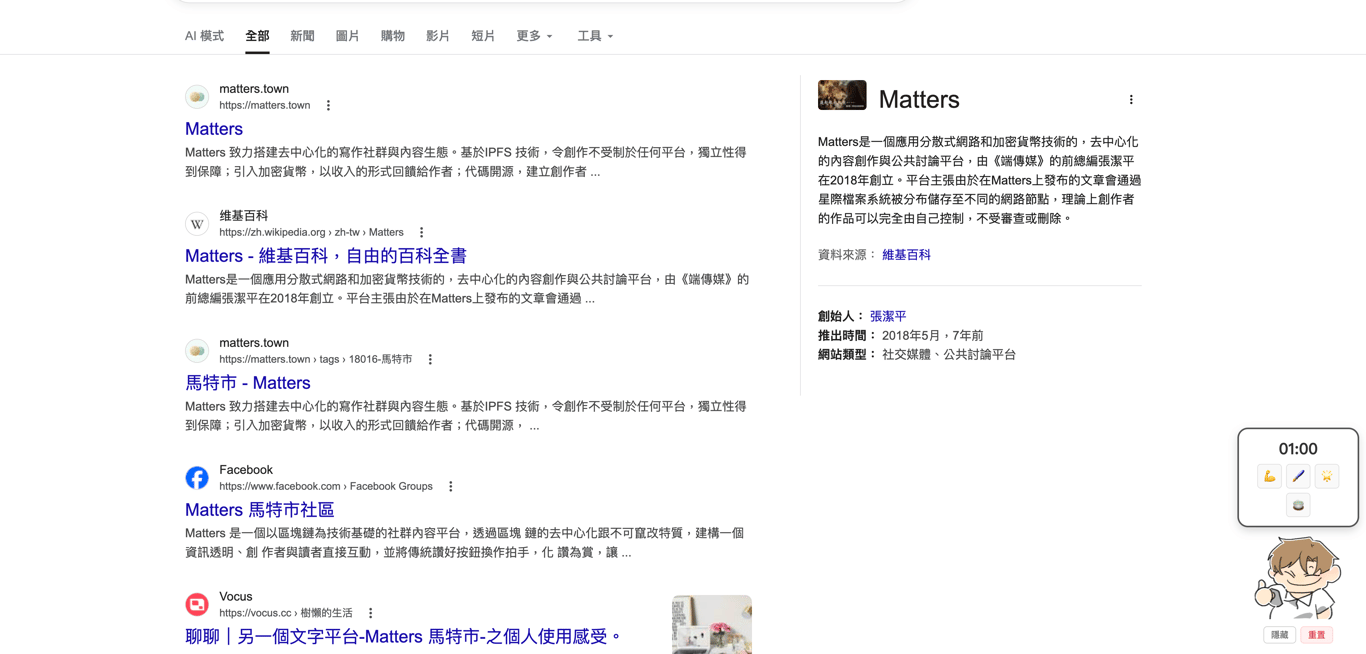Open the 馬特市 - Matters result link
The width and height of the screenshot is (1366, 654).
(x=248, y=383)
